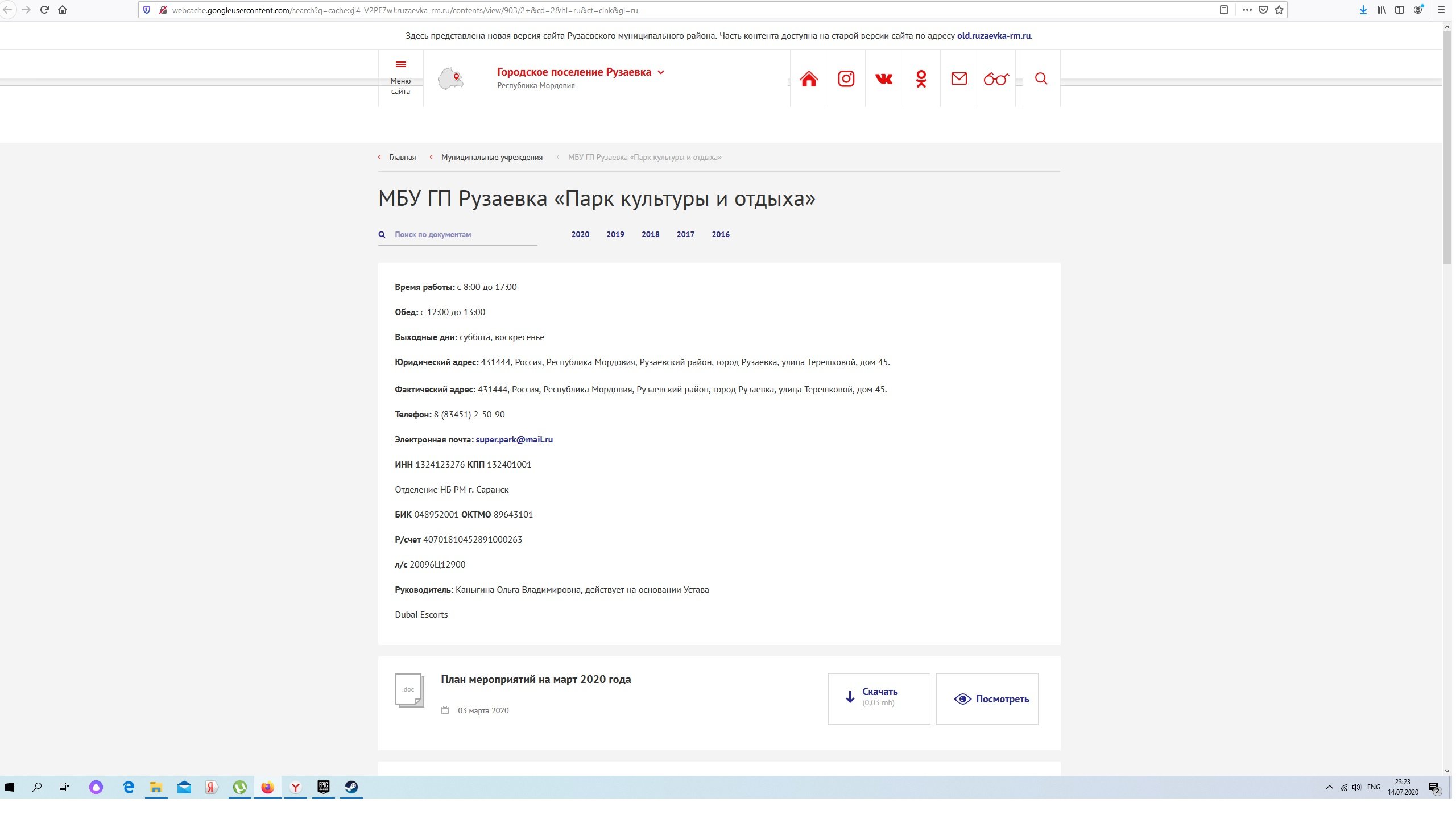Click the envelope mail icon
The height and width of the screenshot is (819, 1456).
coord(959,78)
